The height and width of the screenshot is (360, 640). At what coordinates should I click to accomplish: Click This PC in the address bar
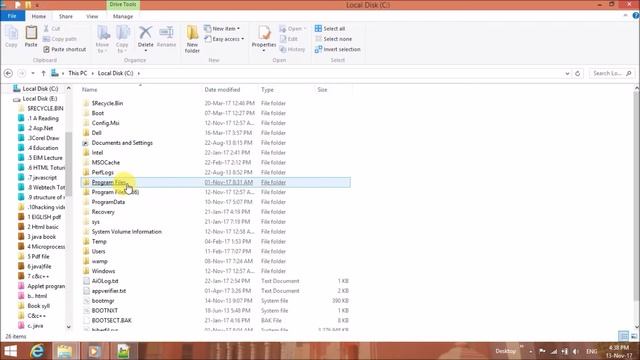78,73
